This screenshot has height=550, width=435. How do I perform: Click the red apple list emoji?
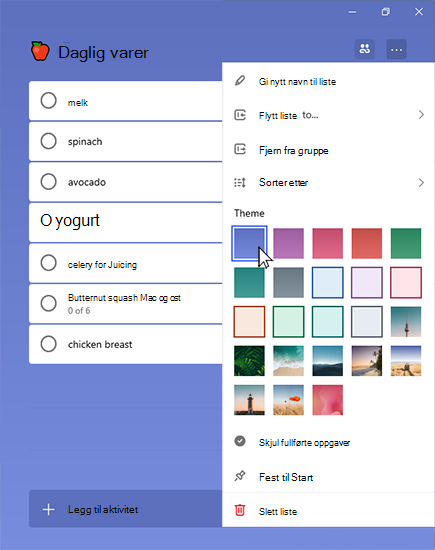(x=40, y=51)
